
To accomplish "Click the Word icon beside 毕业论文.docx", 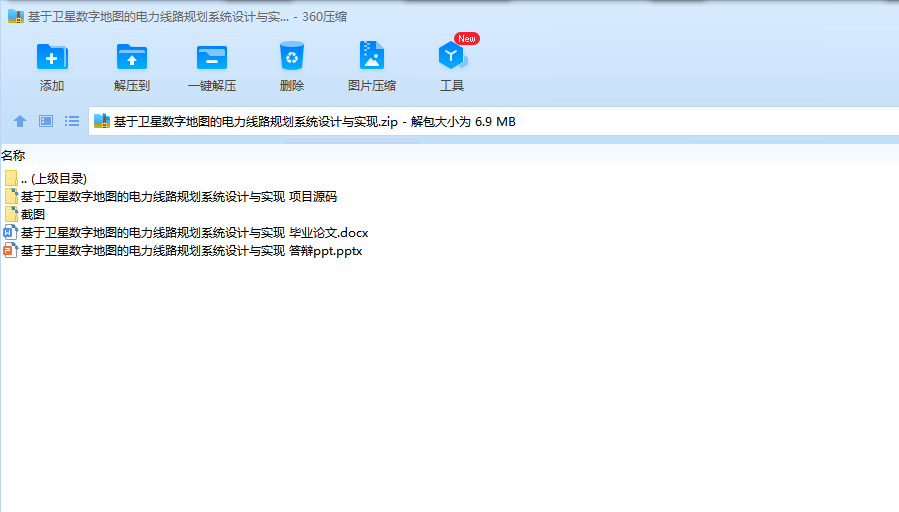I will pyautogui.click(x=10, y=232).
